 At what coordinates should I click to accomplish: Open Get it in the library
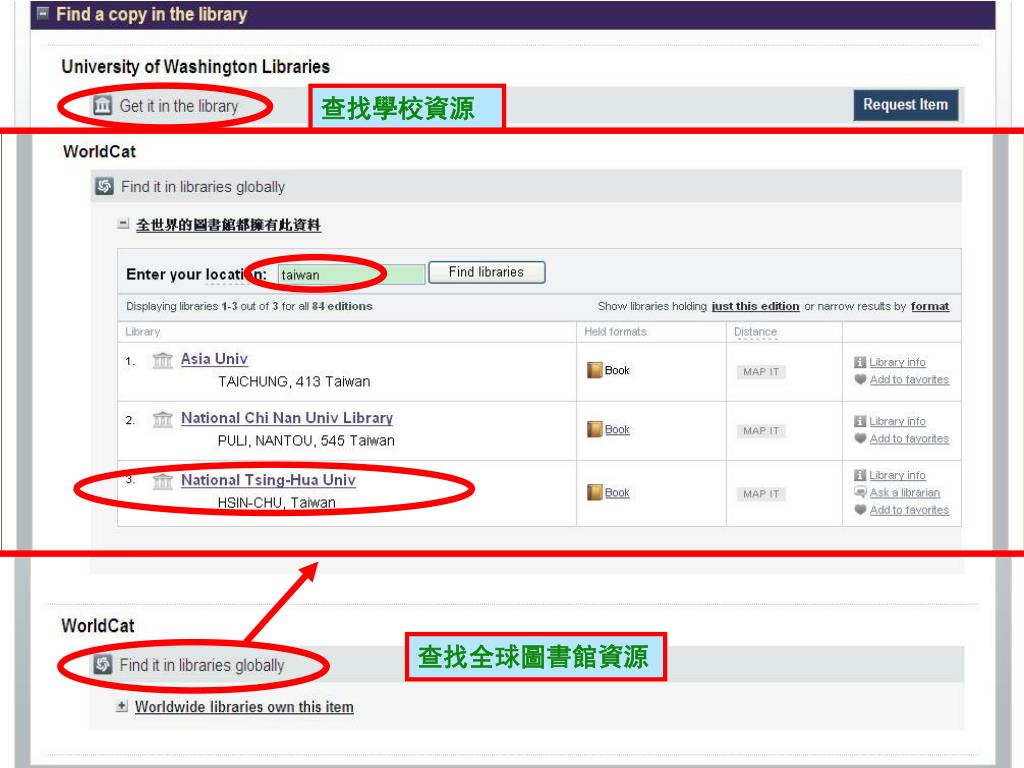tap(179, 106)
